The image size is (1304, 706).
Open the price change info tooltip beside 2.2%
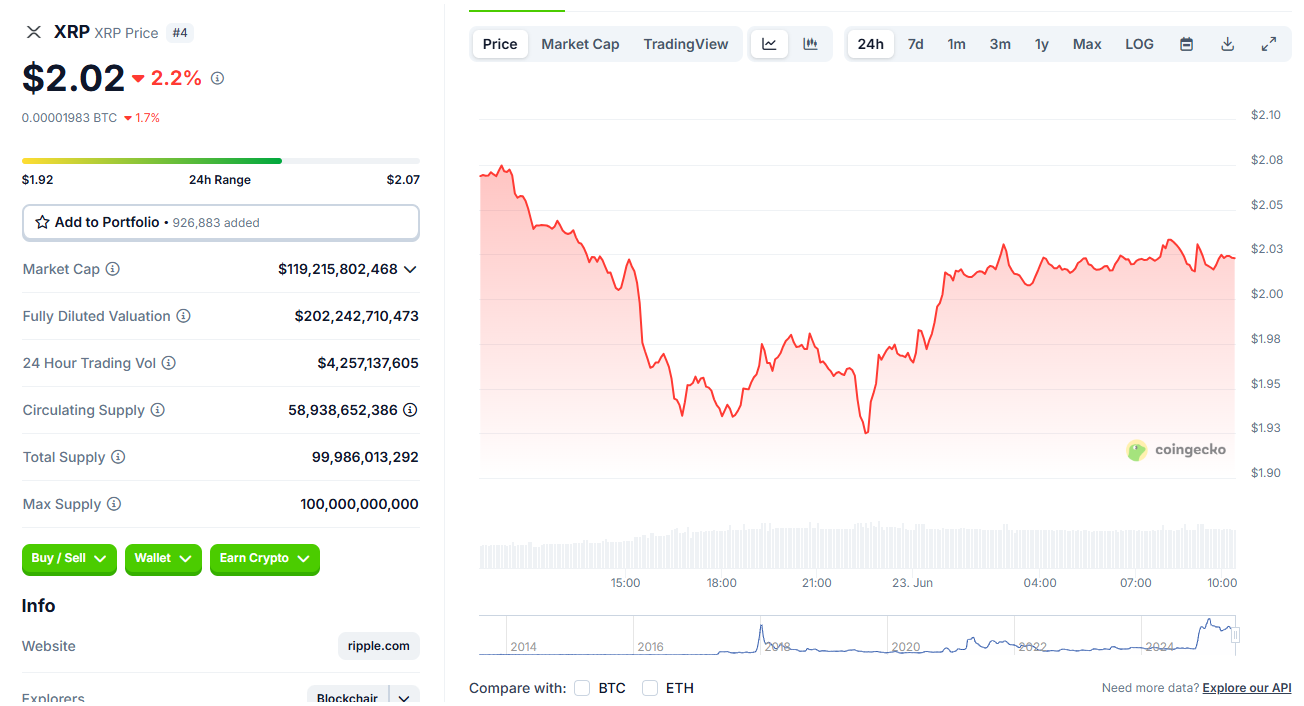(x=217, y=78)
